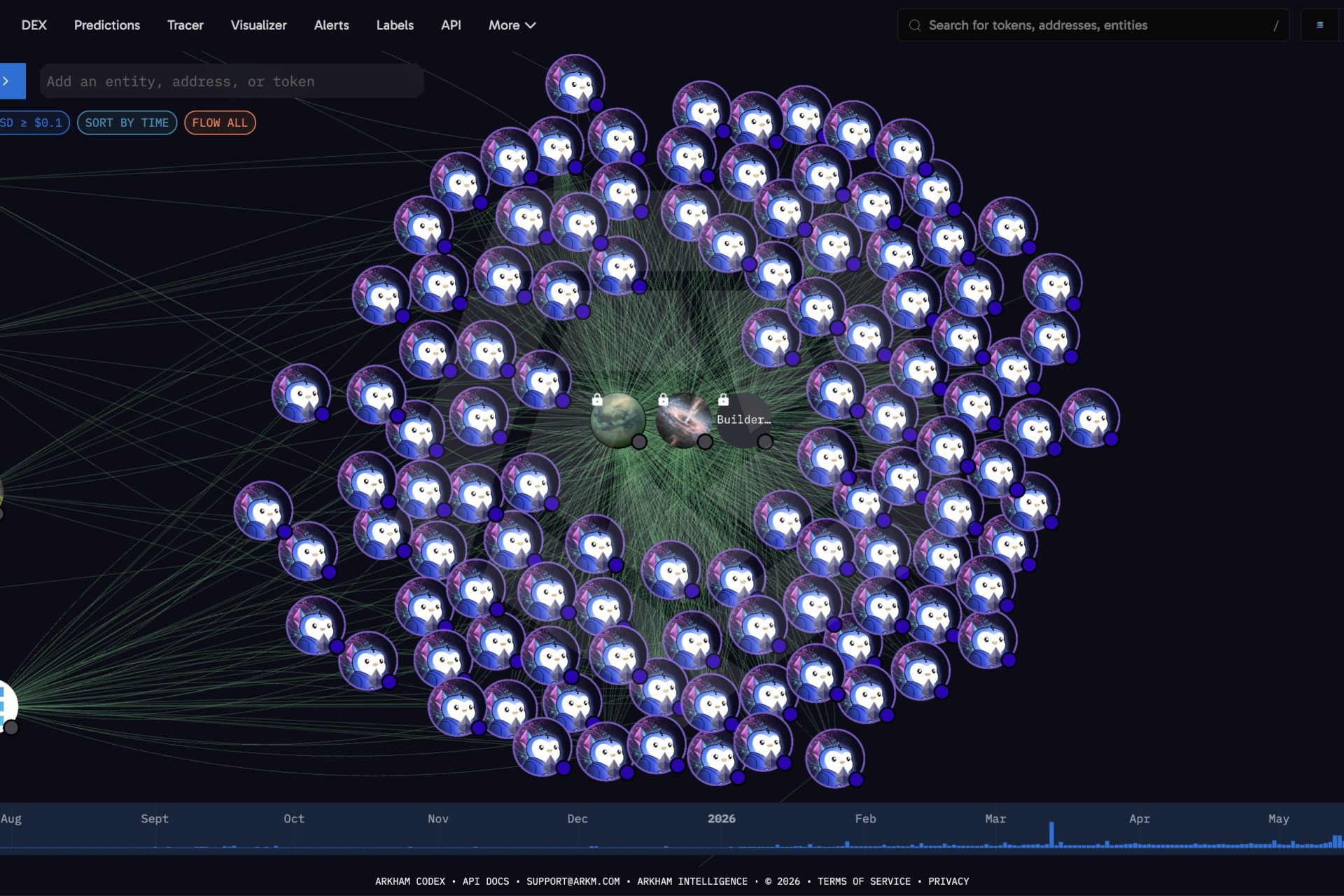Open the Visualizer page
The height and width of the screenshot is (896, 1344).
click(259, 25)
